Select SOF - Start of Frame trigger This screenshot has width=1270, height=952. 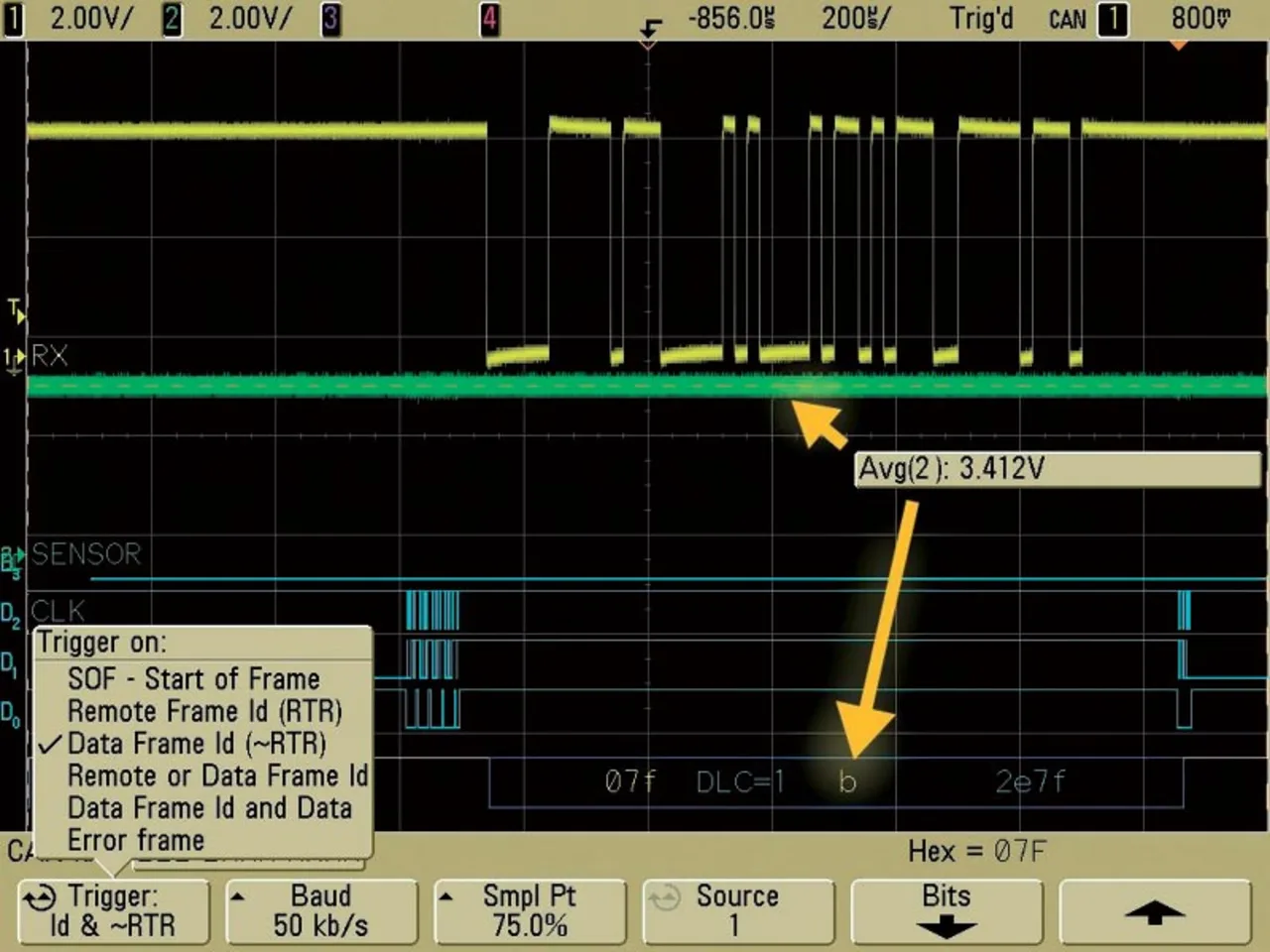click(193, 679)
